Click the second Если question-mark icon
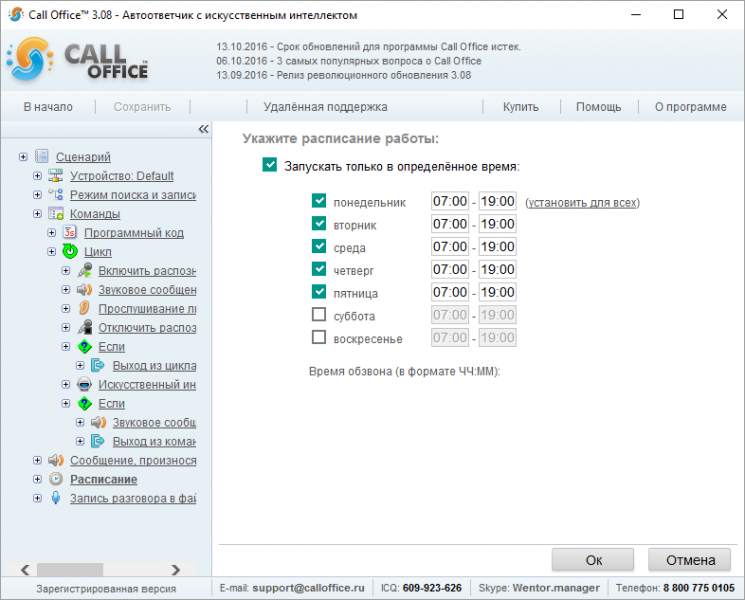The height and width of the screenshot is (600, 745). click(x=85, y=403)
